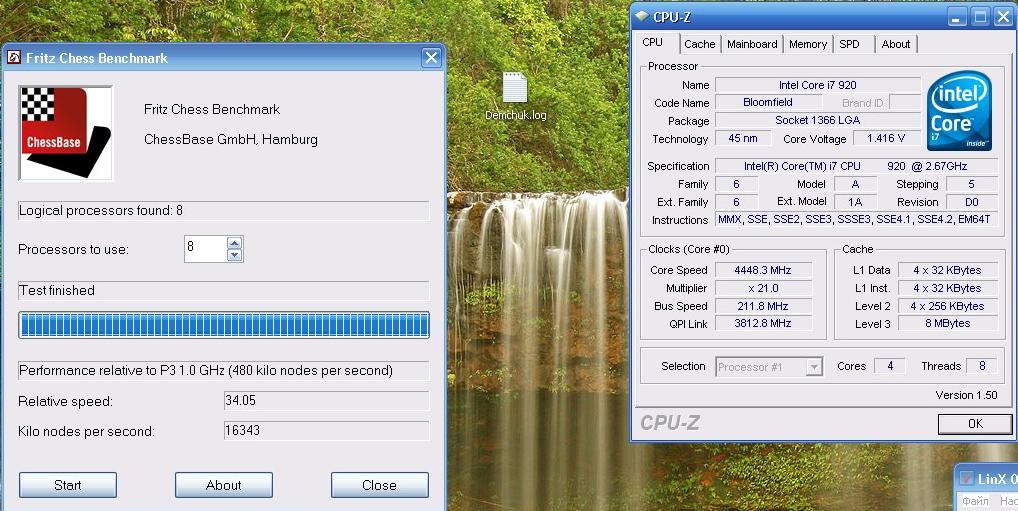1018x511 pixels.
Task: Switch to the CPU tab in CPU-Z
Action: coord(652,43)
